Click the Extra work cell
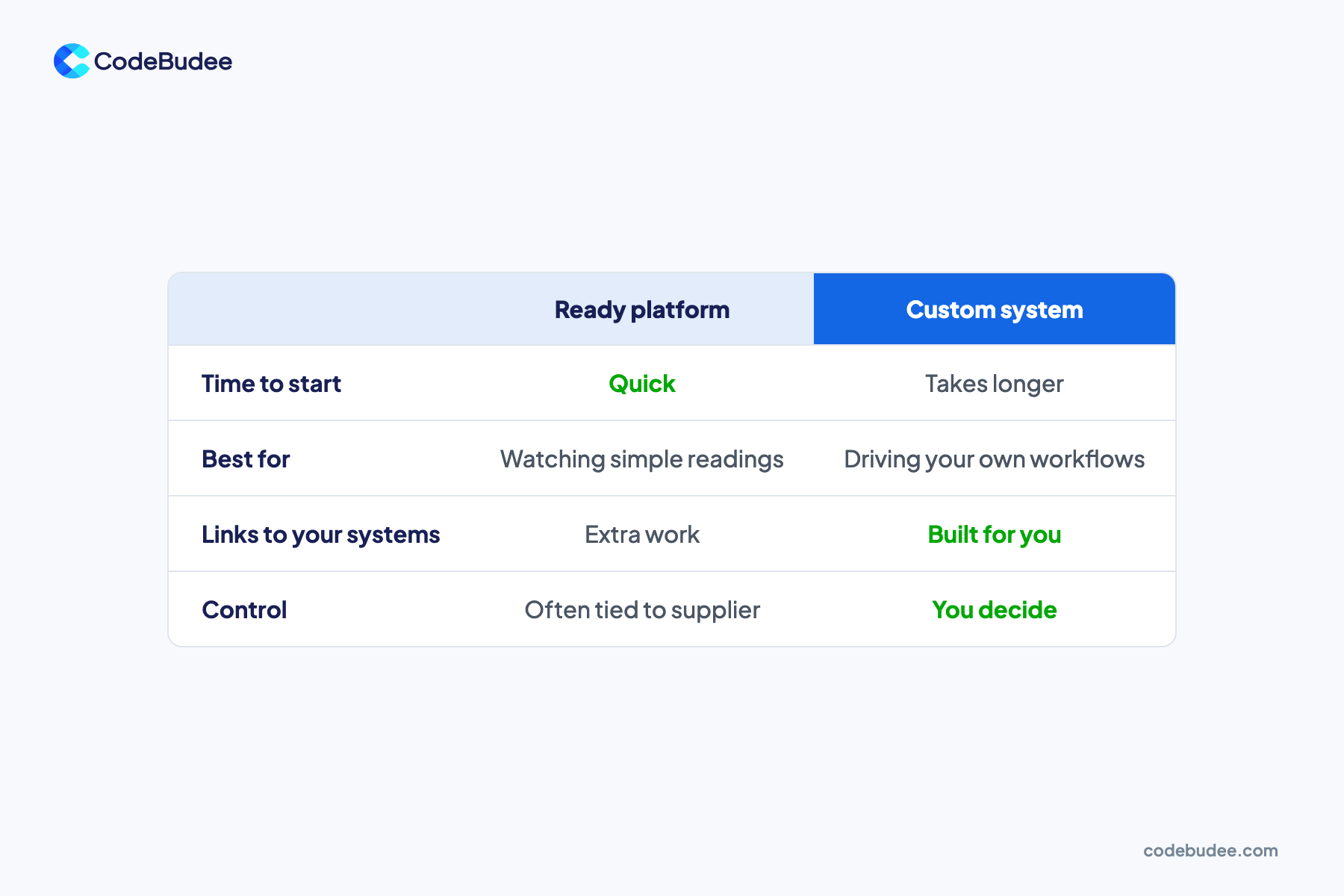 click(x=642, y=535)
